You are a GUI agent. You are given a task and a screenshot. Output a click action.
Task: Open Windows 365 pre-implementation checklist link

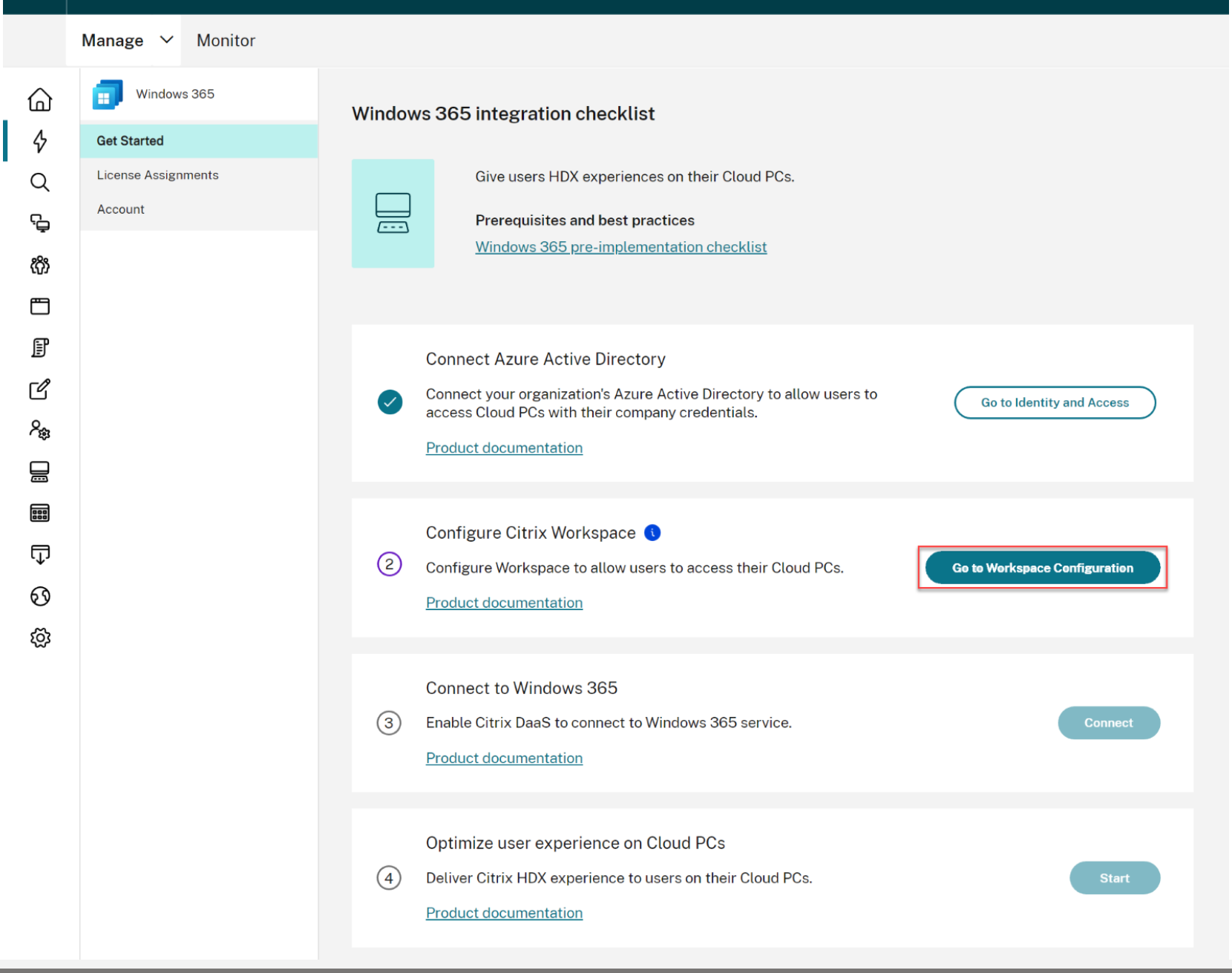point(620,247)
